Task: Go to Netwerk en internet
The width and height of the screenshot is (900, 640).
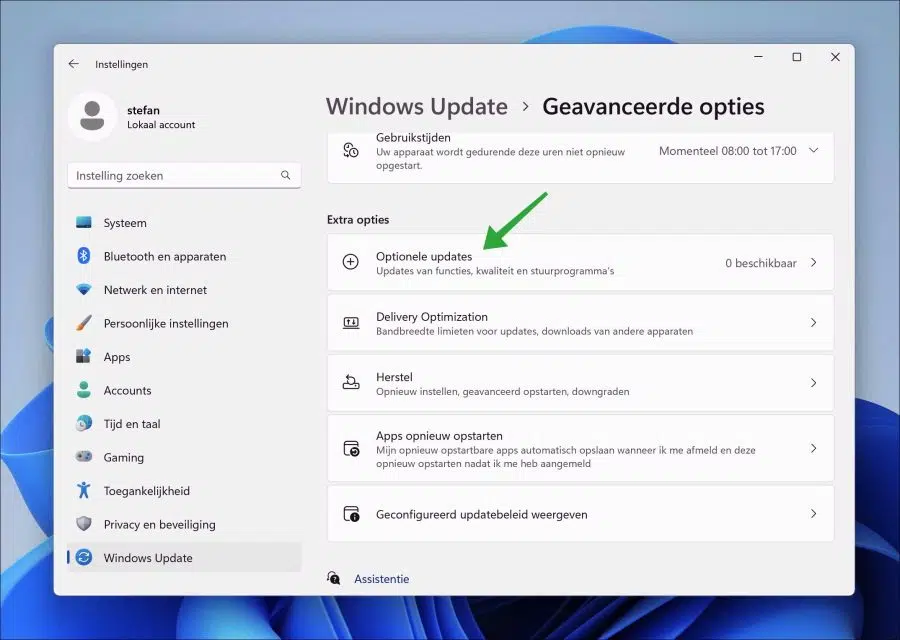Action: pos(184,290)
